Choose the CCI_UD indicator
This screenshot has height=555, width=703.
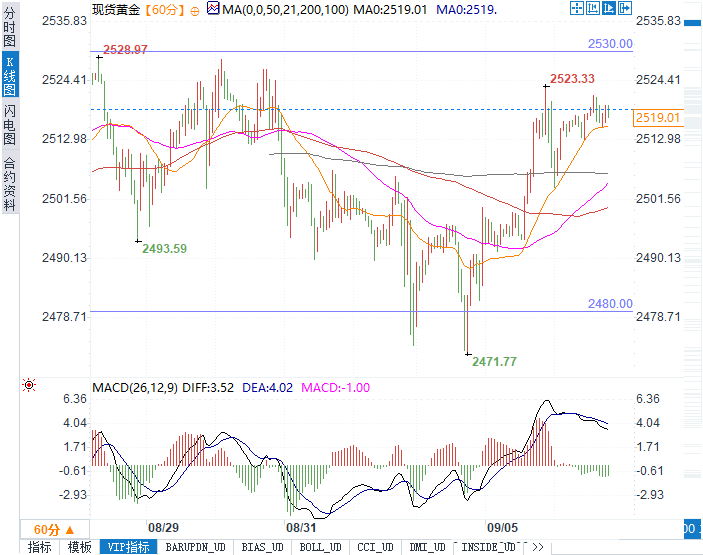(375, 547)
